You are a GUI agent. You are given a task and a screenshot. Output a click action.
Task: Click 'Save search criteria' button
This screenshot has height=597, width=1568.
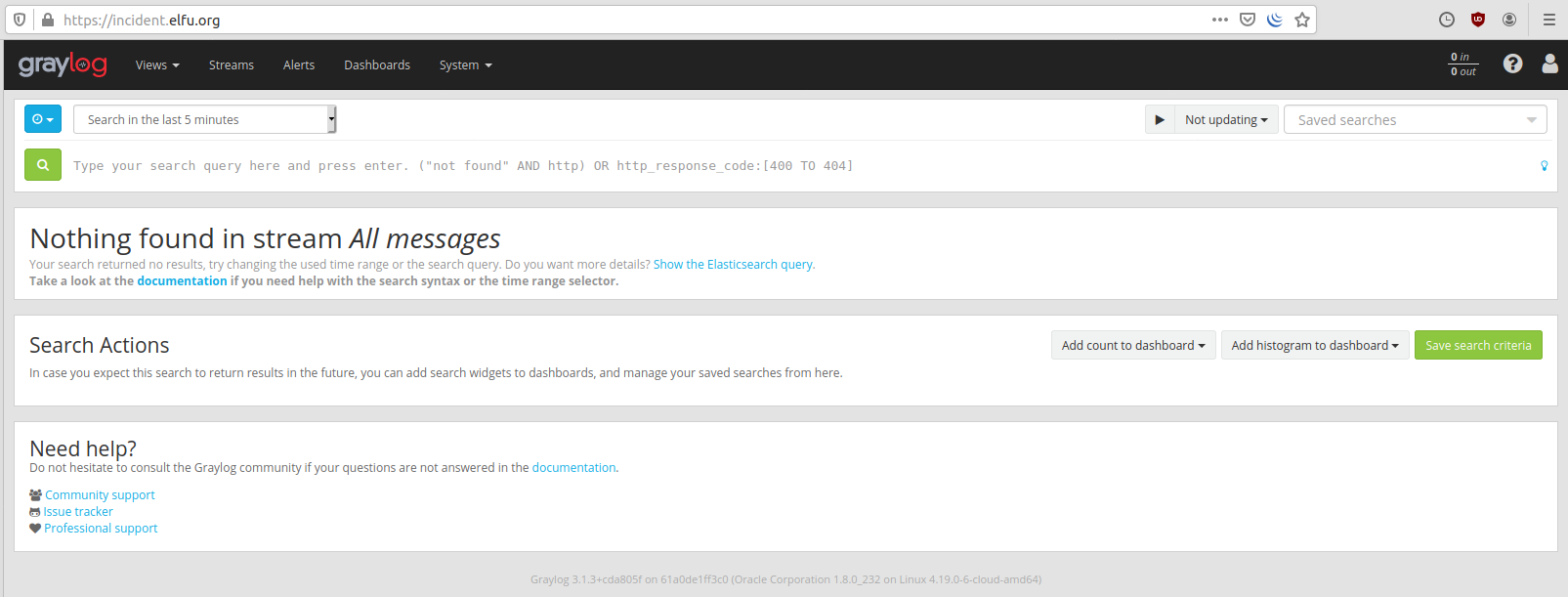[1478, 345]
